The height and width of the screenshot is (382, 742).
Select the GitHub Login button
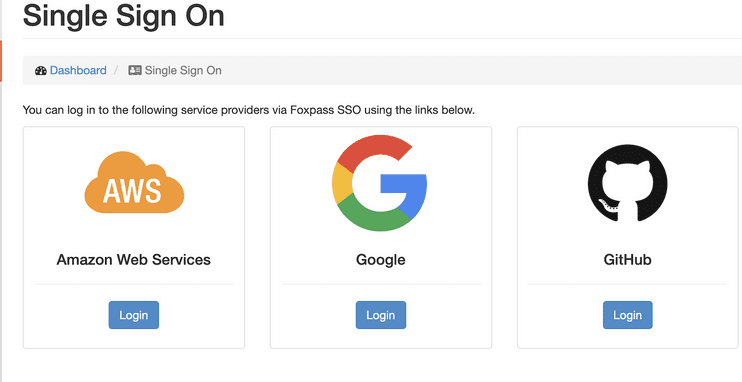click(x=627, y=315)
